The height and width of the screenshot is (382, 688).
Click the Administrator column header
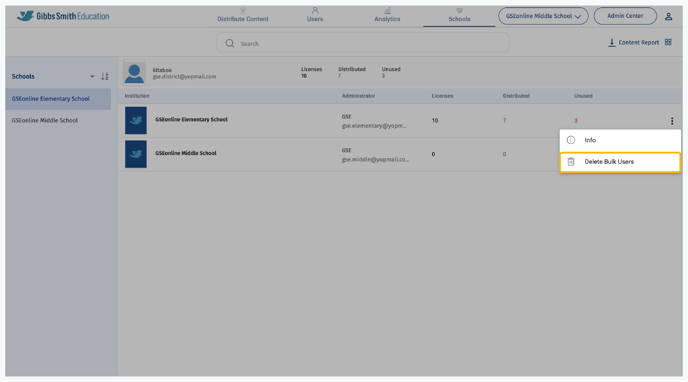coord(358,96)
